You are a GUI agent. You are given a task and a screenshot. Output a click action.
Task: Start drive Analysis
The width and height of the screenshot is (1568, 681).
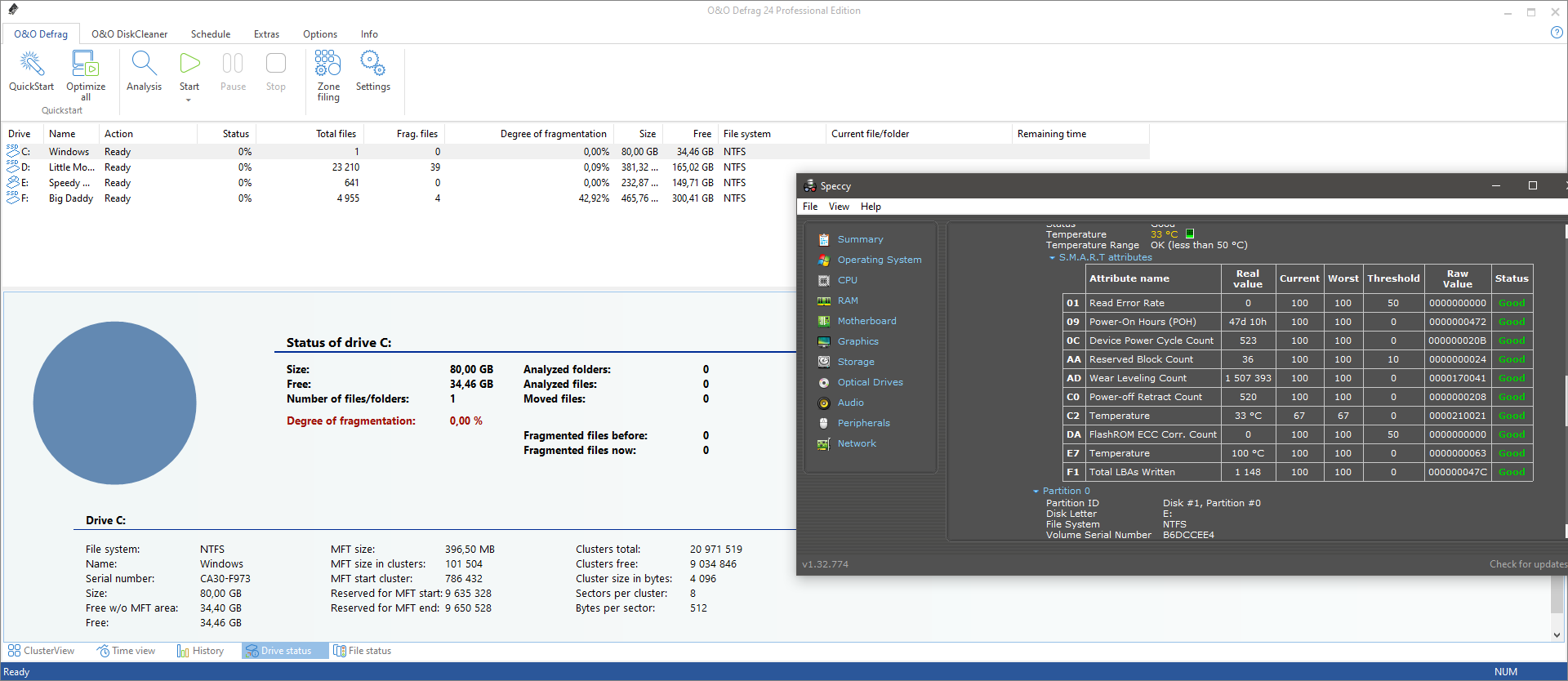point(144,71)
